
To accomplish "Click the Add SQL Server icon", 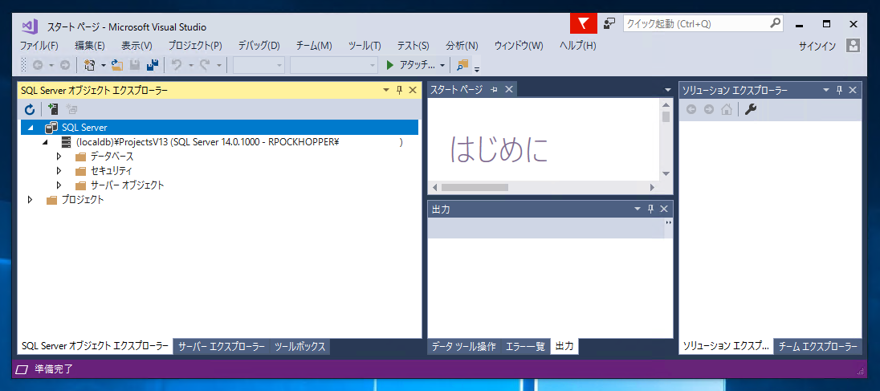I will click(53, 109).
